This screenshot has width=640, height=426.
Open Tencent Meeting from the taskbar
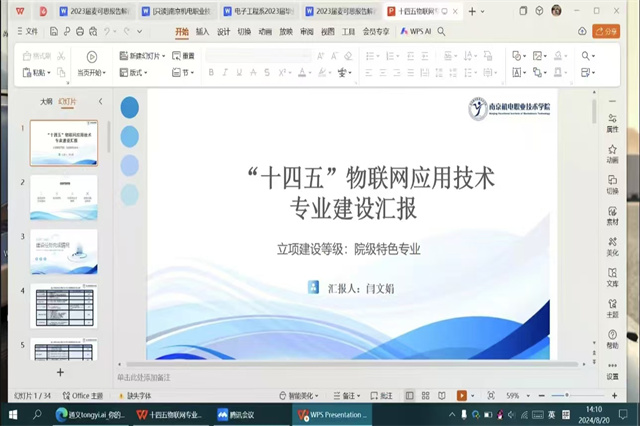[x=237, y=414]
